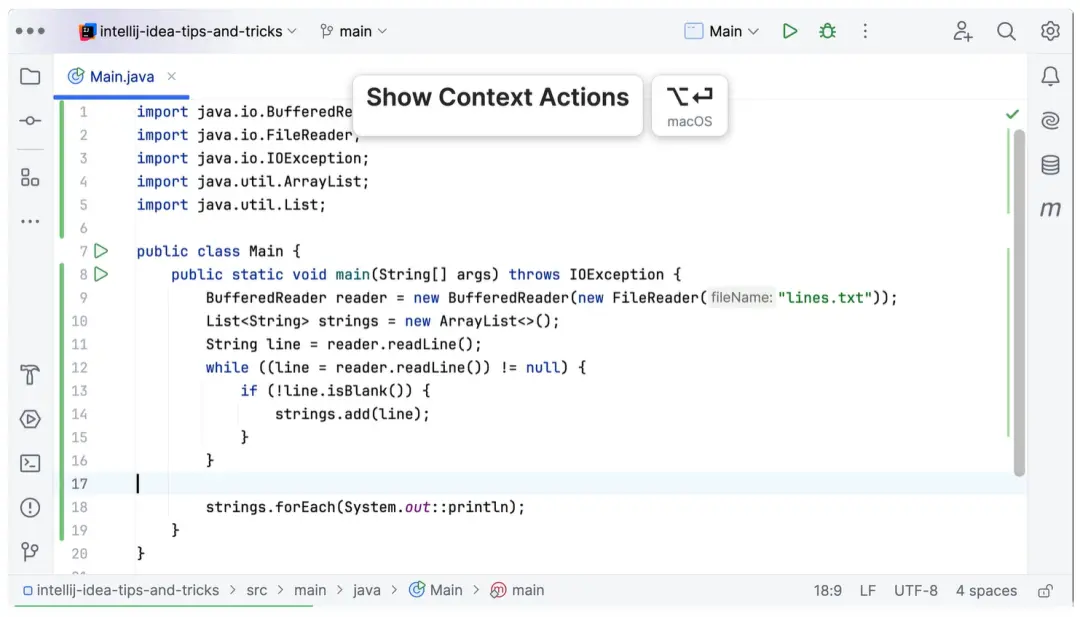This screenshot has width=1080, height=617.
Task: Open Code With Me add-user icon
Action: click(962, 31)
